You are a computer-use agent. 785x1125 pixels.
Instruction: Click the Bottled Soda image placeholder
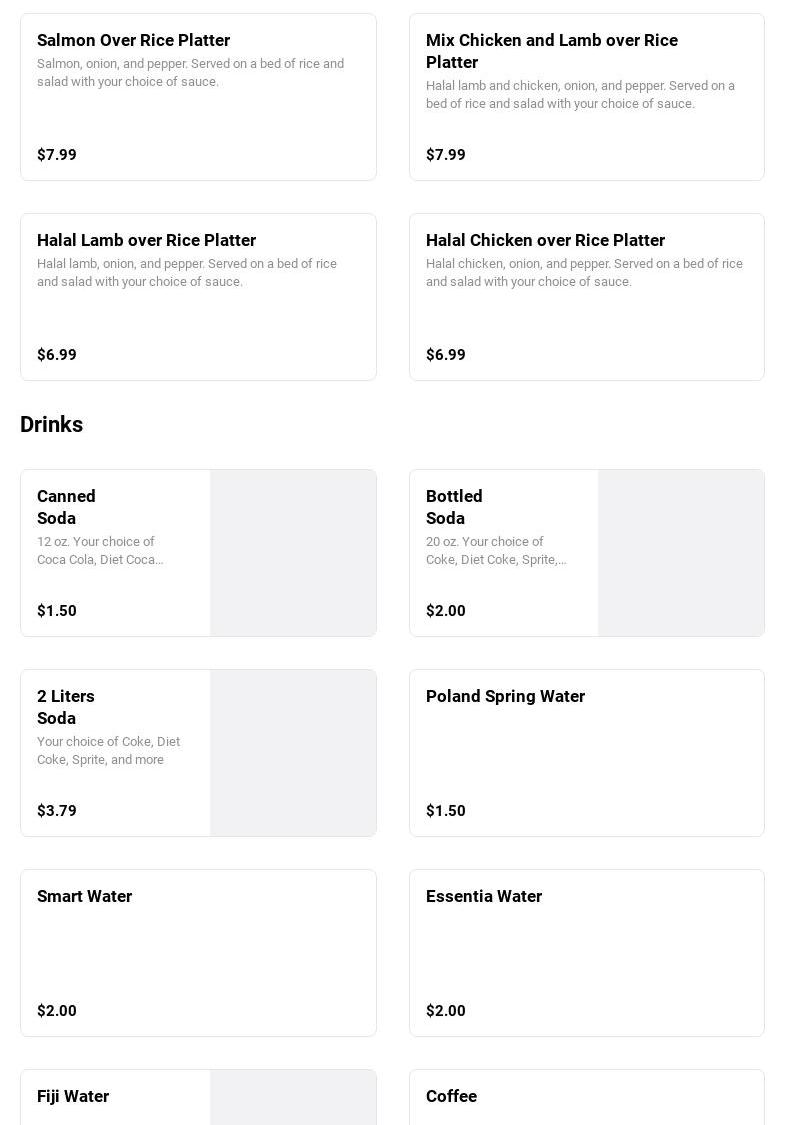(x=681, y=553)
